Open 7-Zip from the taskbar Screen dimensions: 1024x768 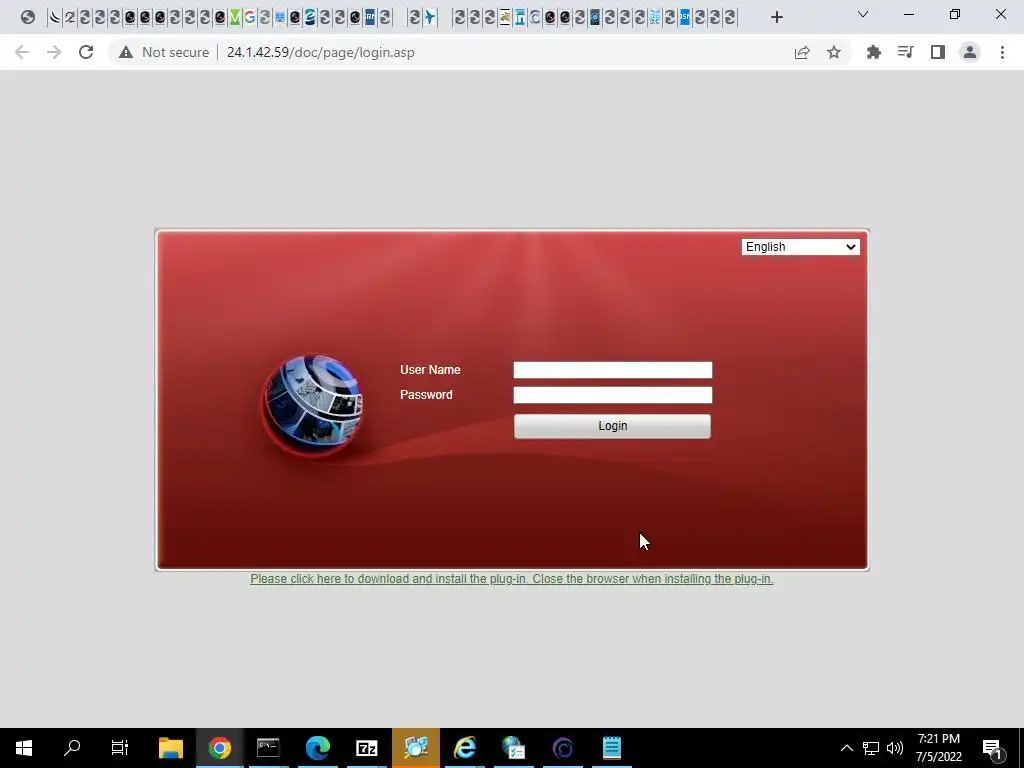point(366,748)
